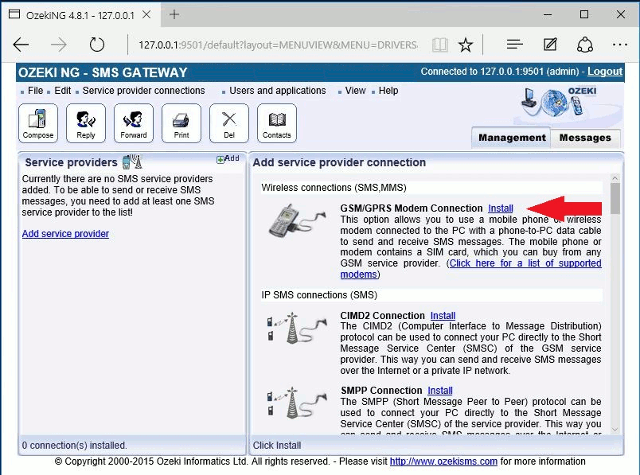Install the CIMD2 Connection

click(442, 316)
